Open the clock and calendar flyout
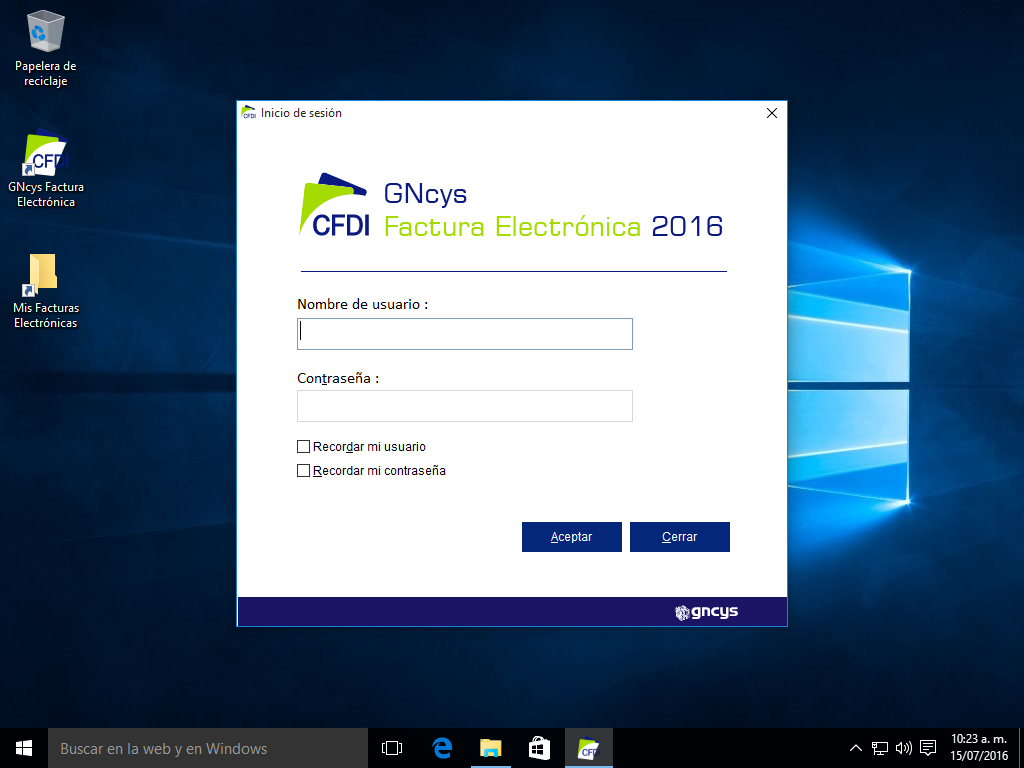The width and height of the screenshot is (1024, 768). click(x=979, y=748)
